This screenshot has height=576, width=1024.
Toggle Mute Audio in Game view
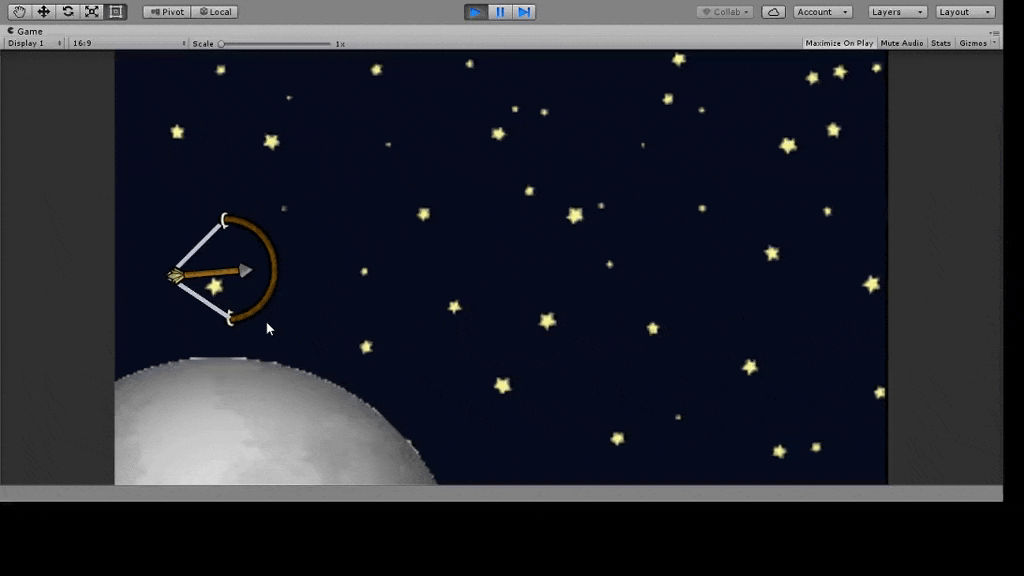click(902, 43)
